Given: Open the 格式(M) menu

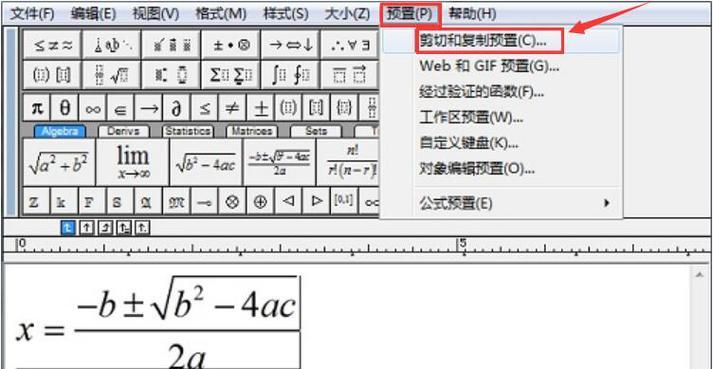Looking at the screenshot, I should [221, 14].
